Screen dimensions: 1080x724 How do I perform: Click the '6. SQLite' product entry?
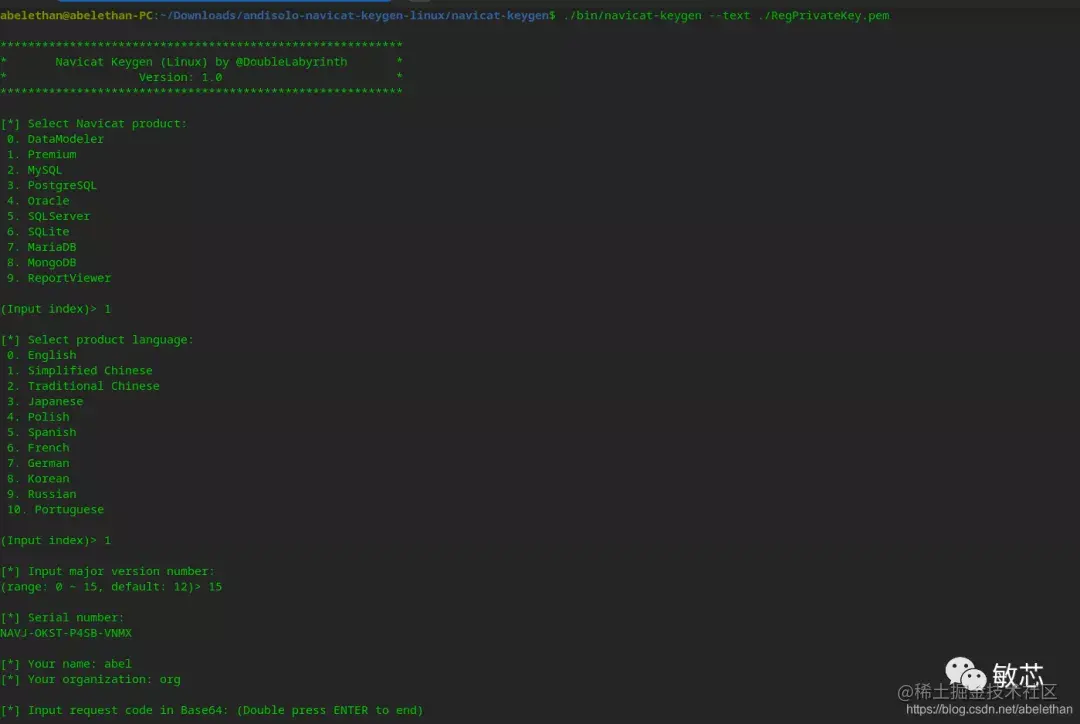coord(39,231)
